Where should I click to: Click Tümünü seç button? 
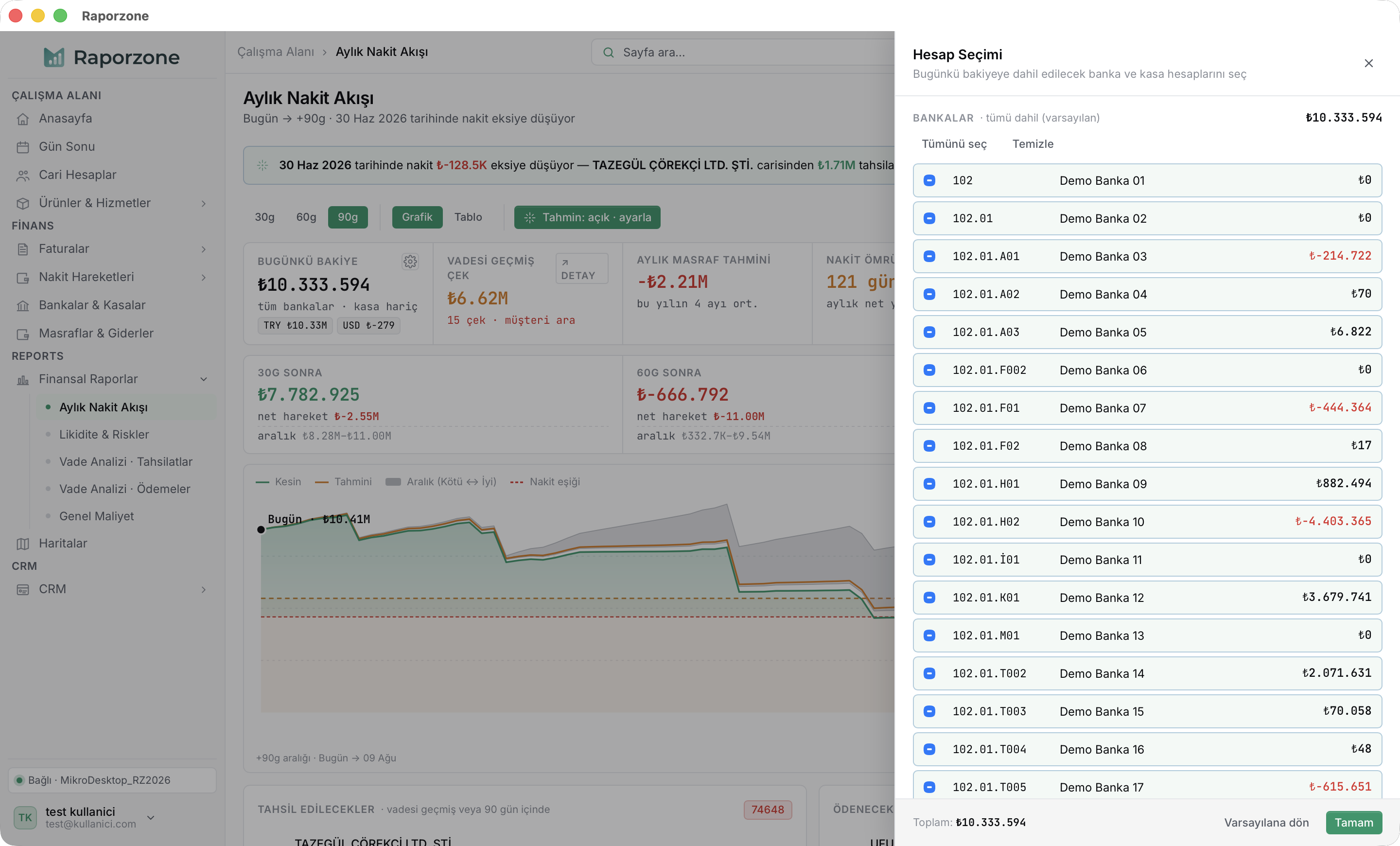pyautogui.click(x=954, y=144)
